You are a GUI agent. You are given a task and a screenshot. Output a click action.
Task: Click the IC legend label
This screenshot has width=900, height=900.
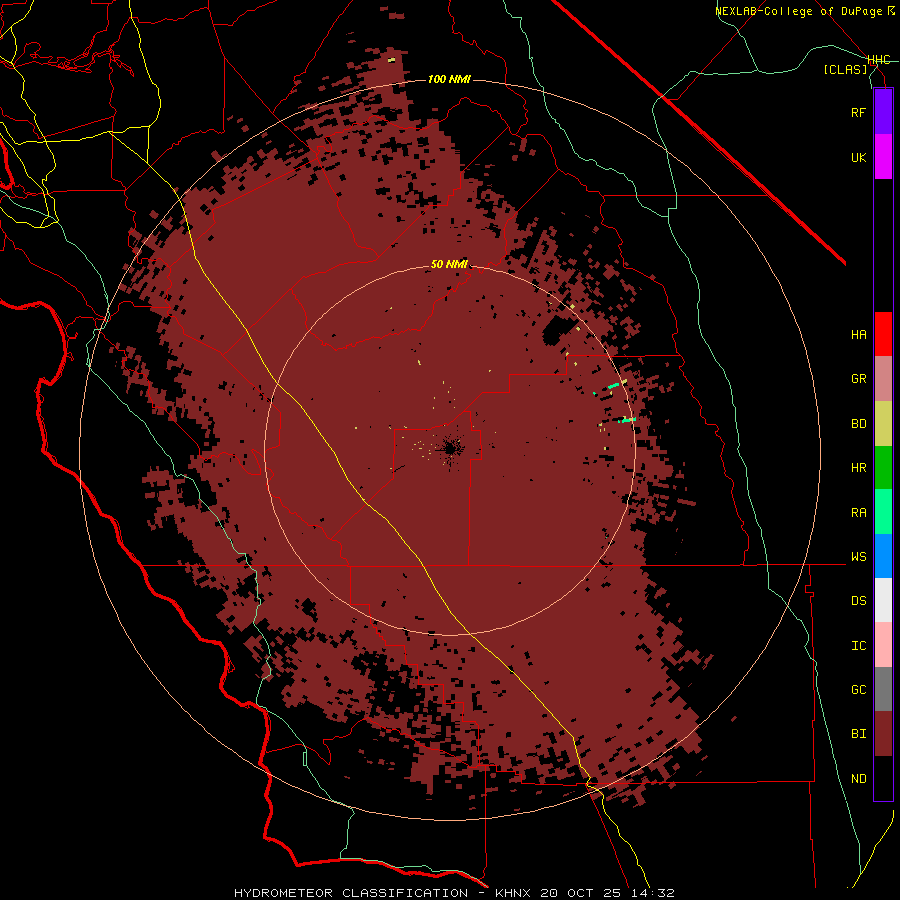858,646
